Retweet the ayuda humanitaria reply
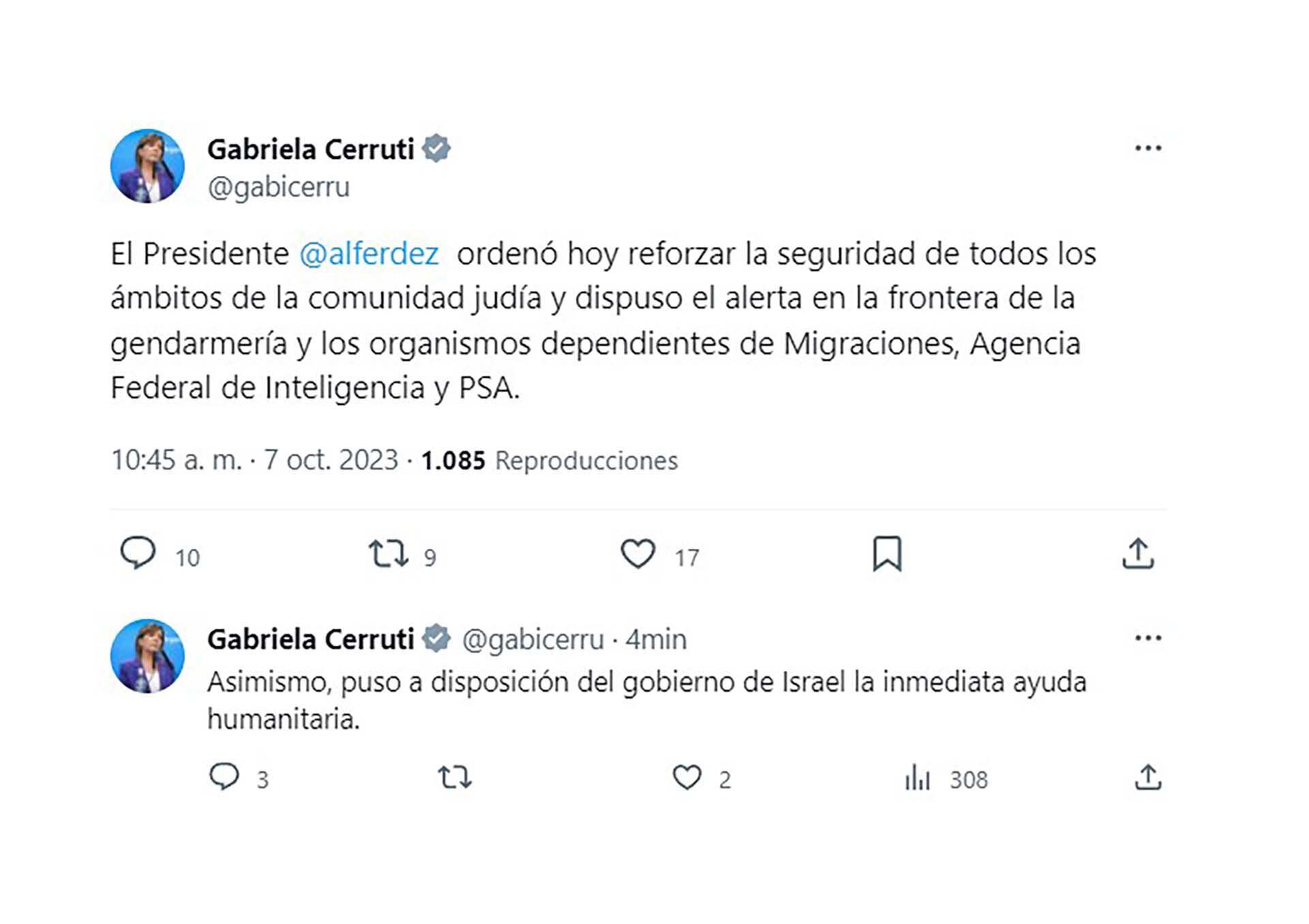The width and height of the screenshot is (1309, 924). click(x=455, y=777)
